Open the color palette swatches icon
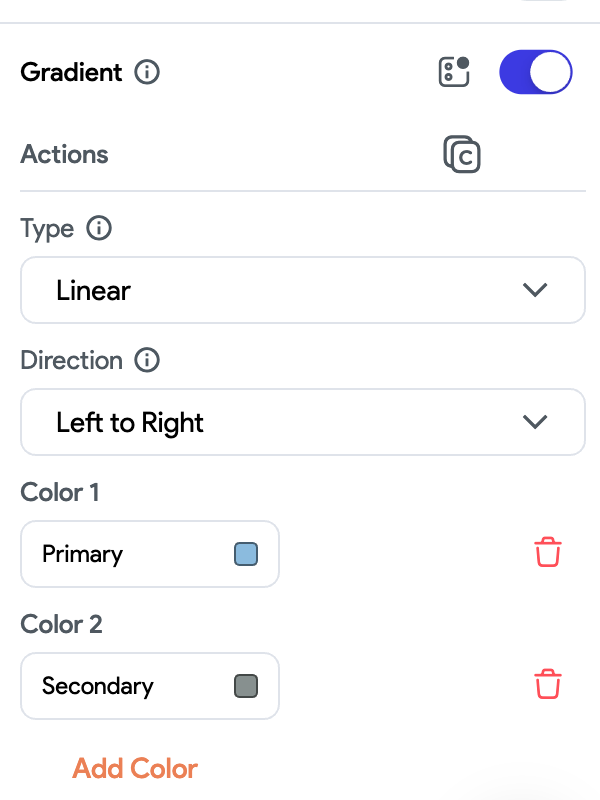This screenshot has height=800, width=600. click(454, 72)
